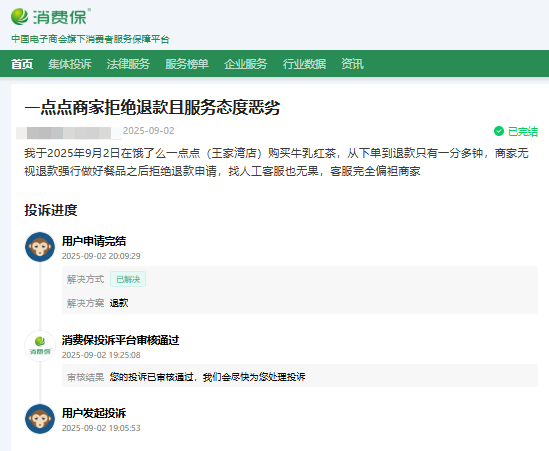
Task: Click the 用户发起投诉 step title
Action: tap(94, 413)
